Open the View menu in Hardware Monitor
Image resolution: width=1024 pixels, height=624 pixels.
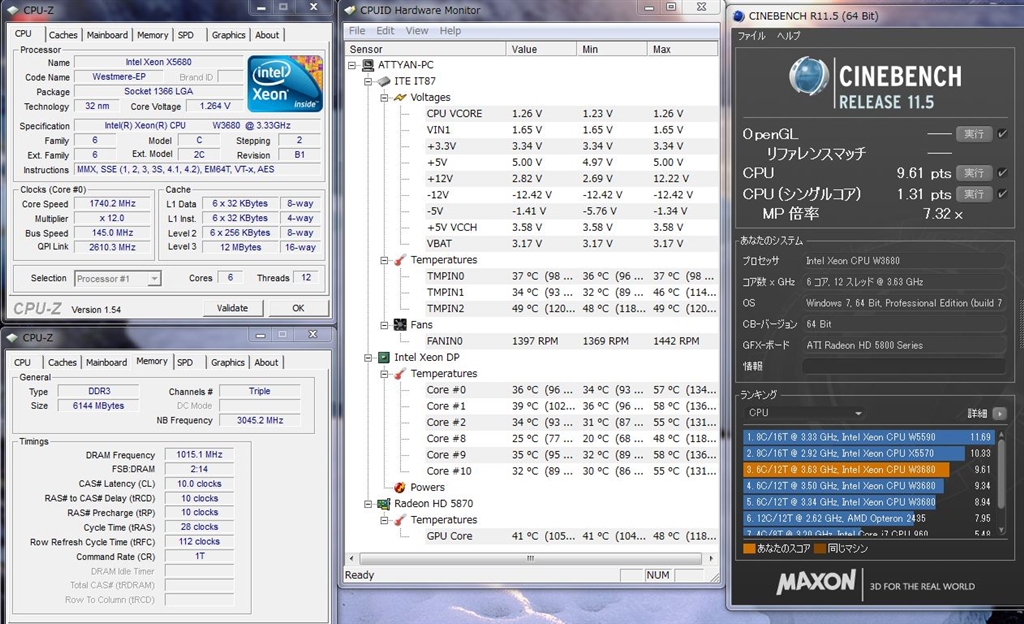(417, 31)
